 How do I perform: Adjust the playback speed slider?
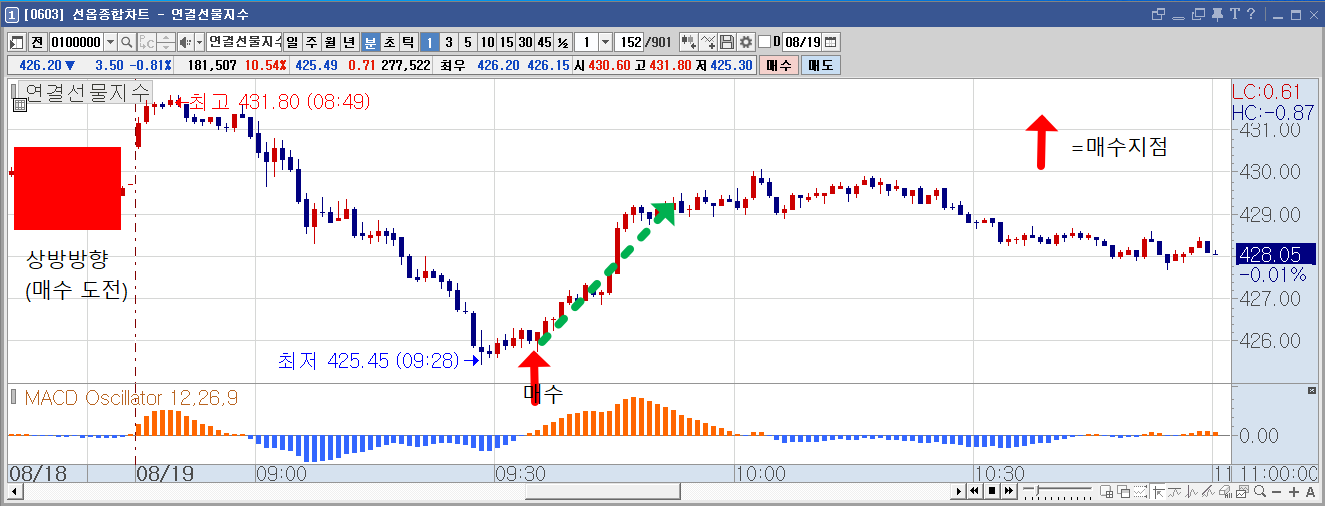pos(1037,491)
